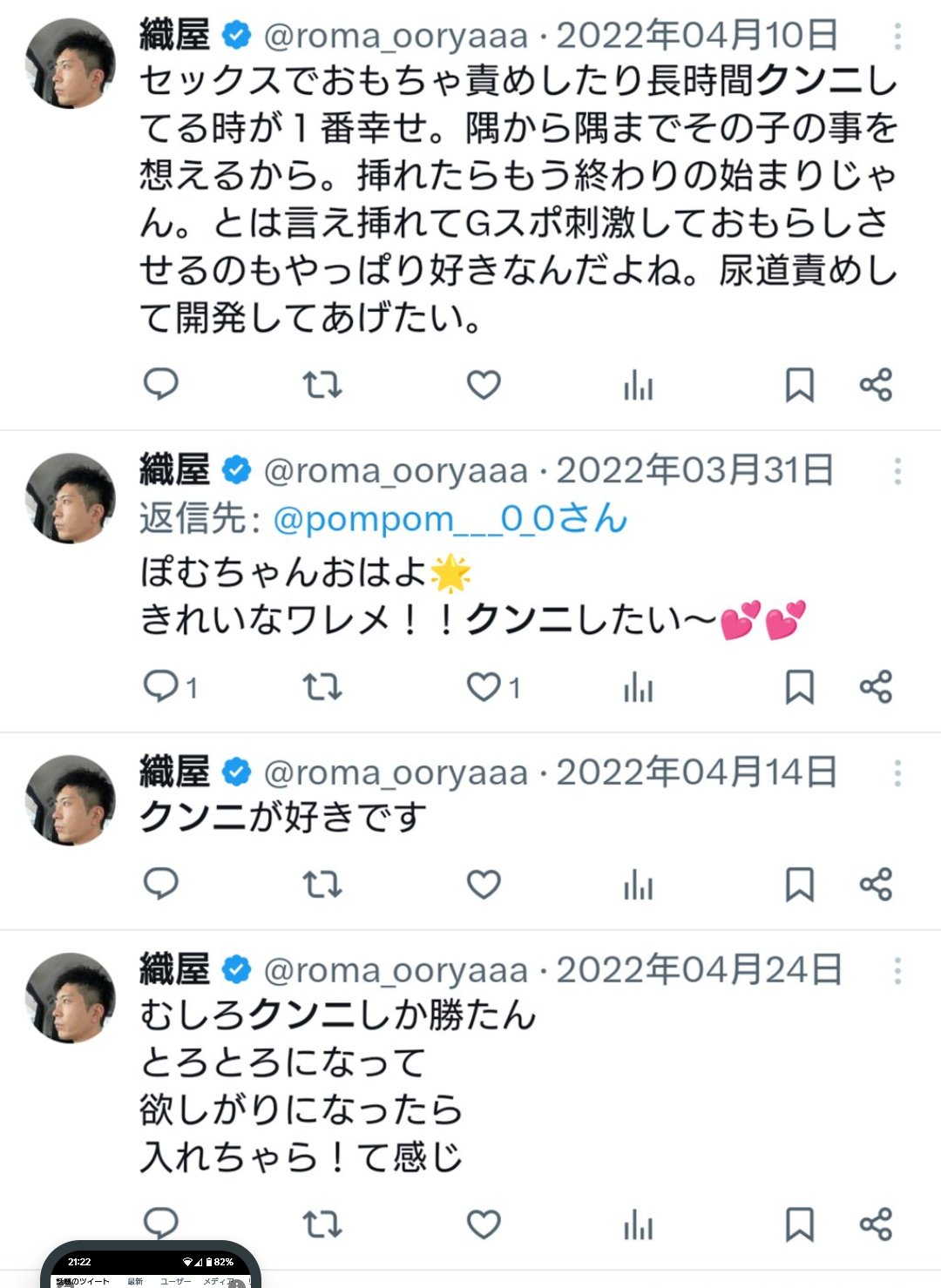Bookmark the March 31 reply tweet
Viewport: 941px width, 1288px height.
pos(799,687)
